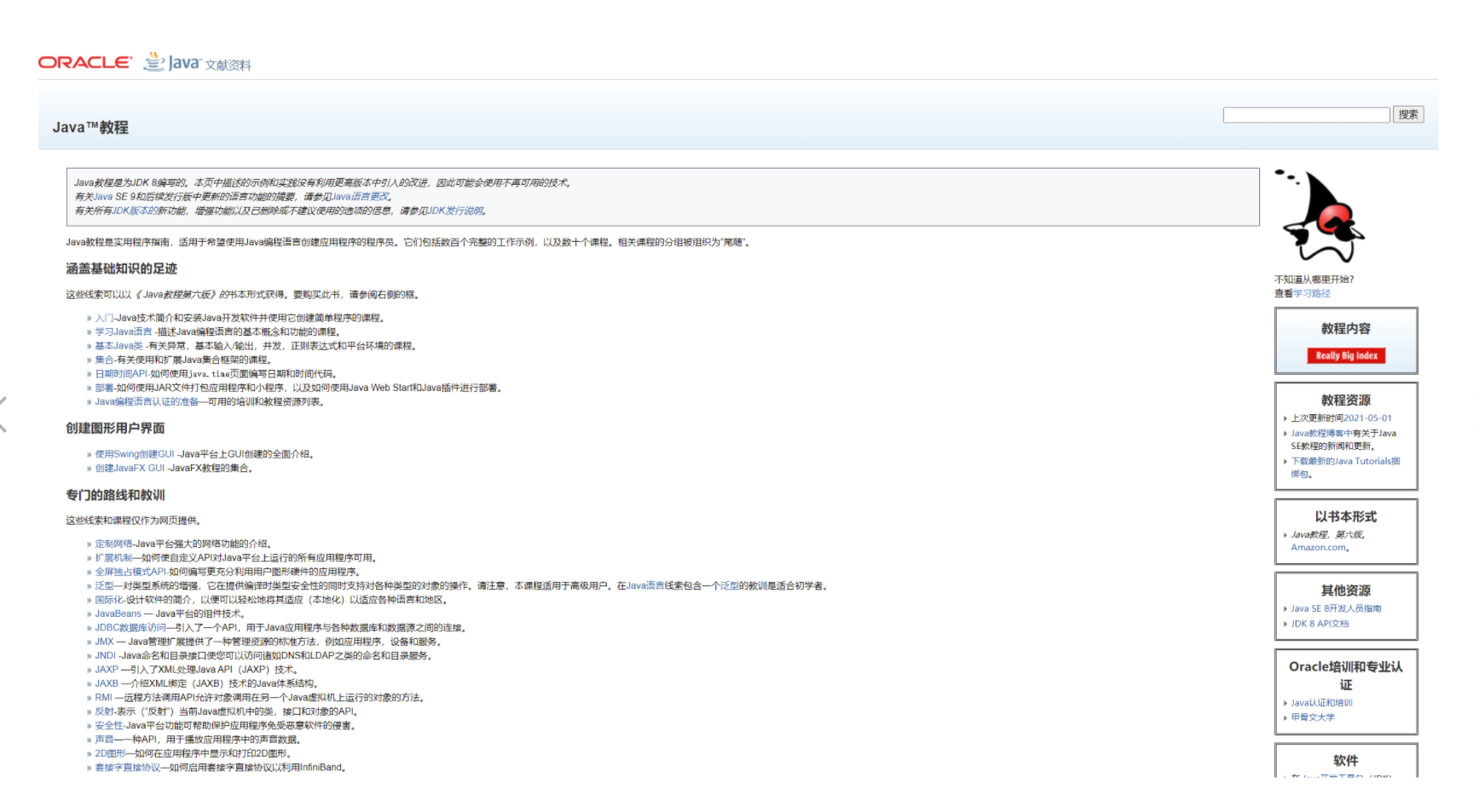
Task: Open the Java教程博客中 link
Action: (1321, 434)
